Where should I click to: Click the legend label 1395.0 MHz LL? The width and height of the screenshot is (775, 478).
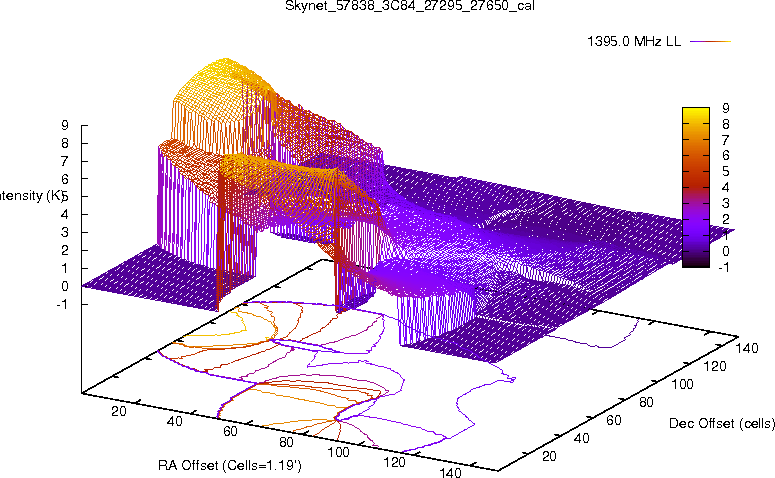pyautogui.click(x=634, y=42)
